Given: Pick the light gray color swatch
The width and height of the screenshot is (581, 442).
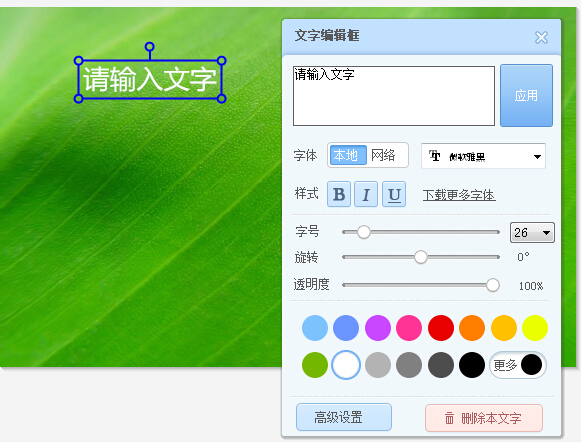Looking at the screenshot, I should click(x=378, y=365).
